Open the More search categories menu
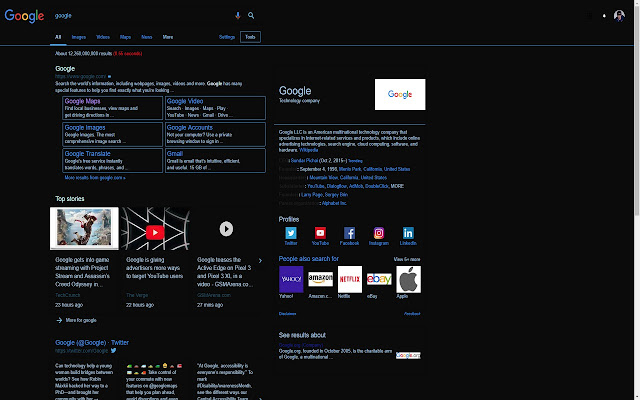640x400 pixels. coord(168,37)
